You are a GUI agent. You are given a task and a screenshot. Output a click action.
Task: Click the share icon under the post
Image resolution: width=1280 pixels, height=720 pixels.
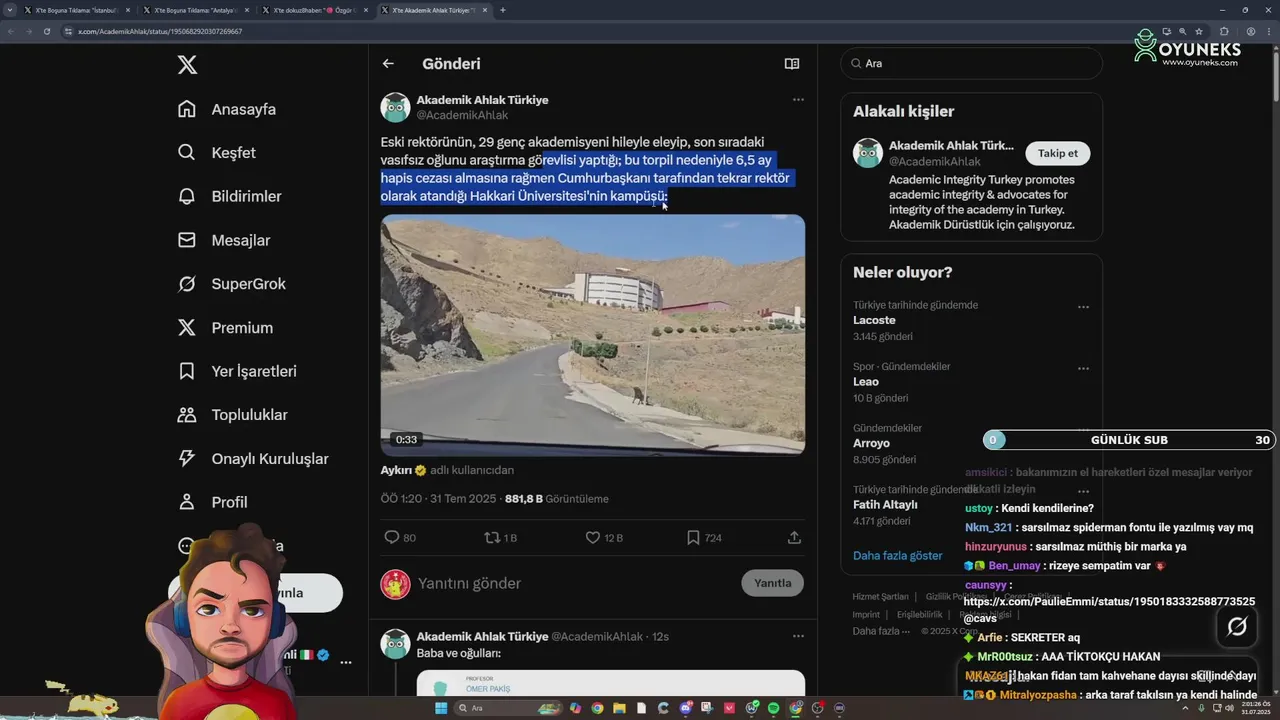[x=794, y=538]
